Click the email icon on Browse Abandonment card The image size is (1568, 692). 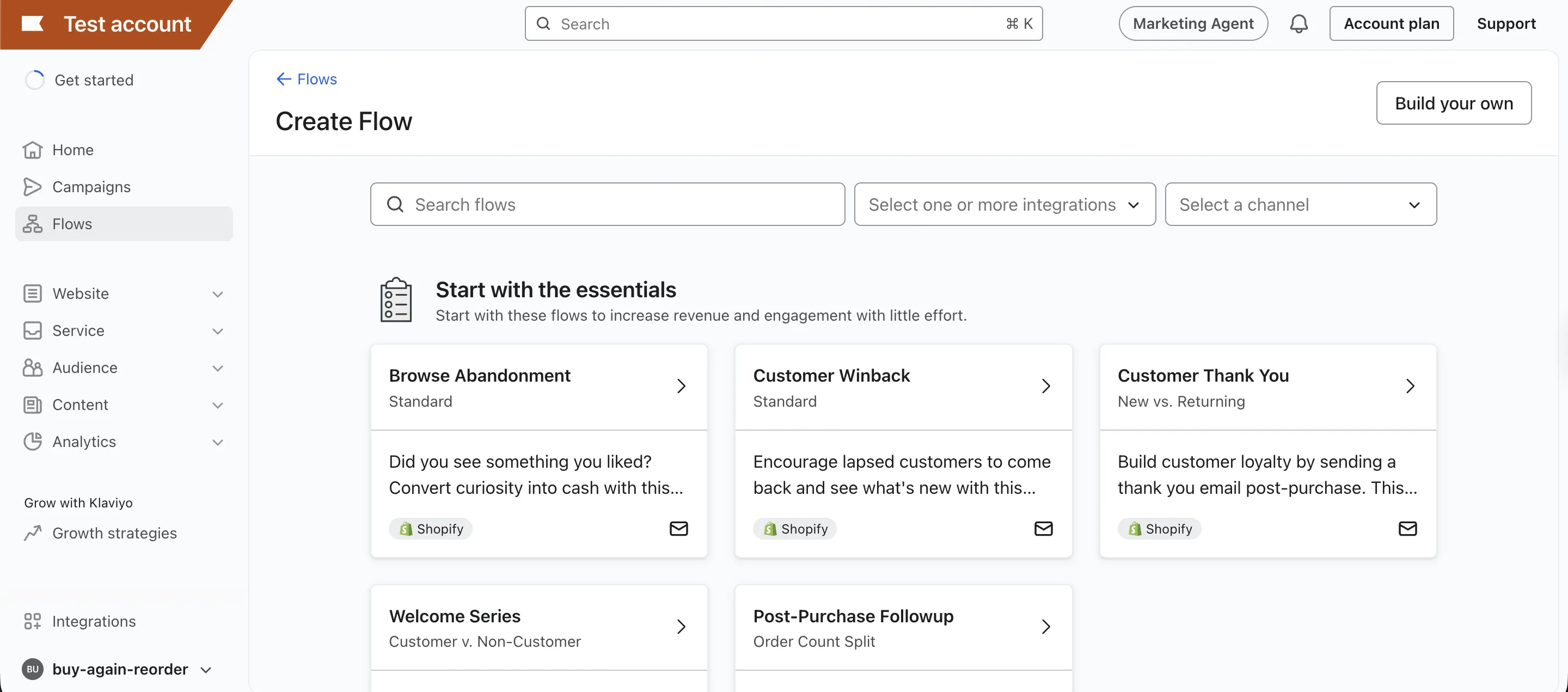(679, 529)
